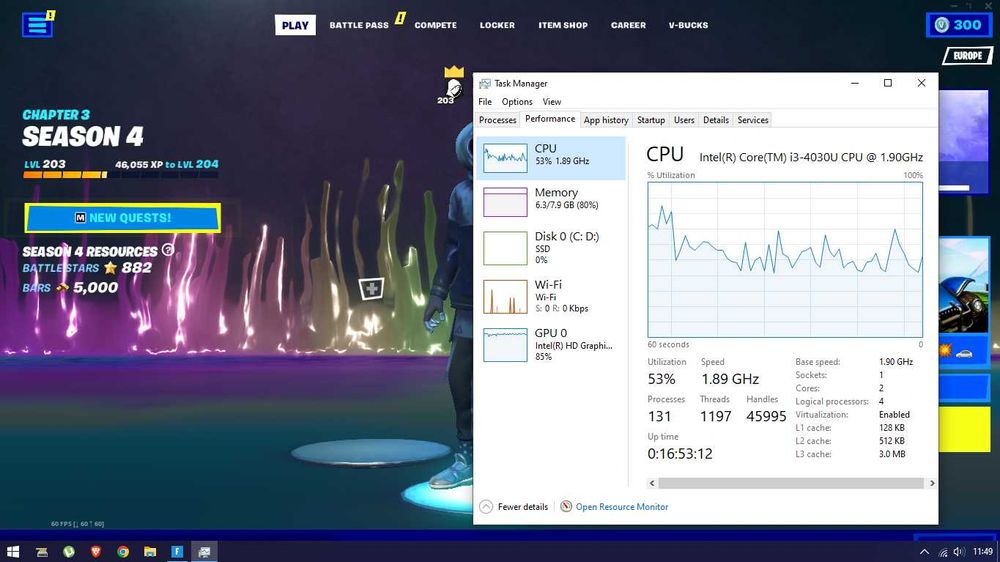Click the 11:49 taskbar clock
1000x562 pixels.
click(x=983, y=552)
